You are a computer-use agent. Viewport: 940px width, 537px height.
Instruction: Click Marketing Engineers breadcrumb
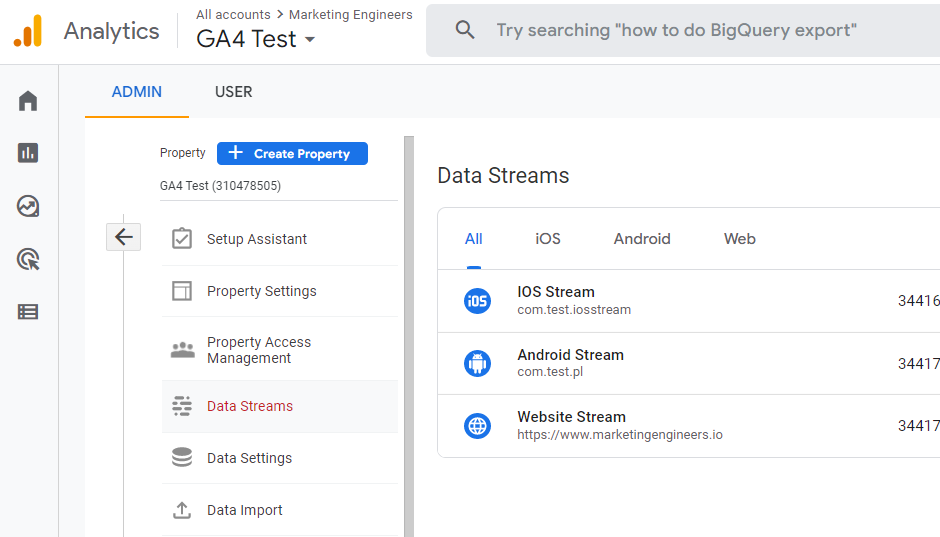(351, 14)
